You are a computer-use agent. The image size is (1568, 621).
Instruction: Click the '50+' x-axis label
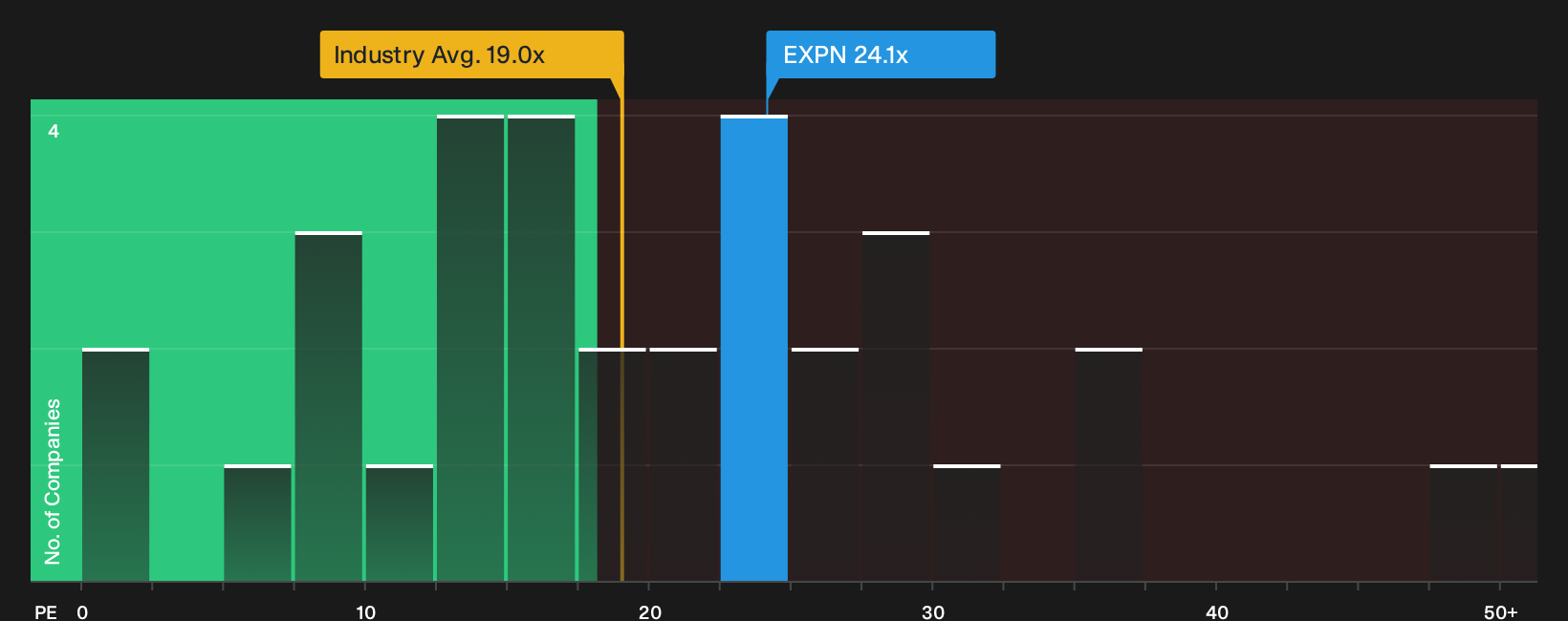point(1500,612)
